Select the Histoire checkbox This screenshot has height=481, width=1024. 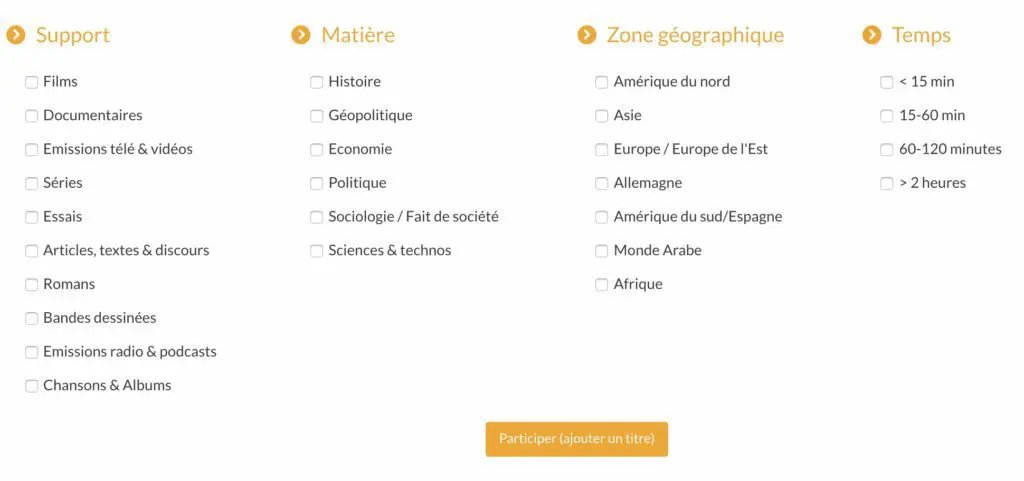(317, 82)
